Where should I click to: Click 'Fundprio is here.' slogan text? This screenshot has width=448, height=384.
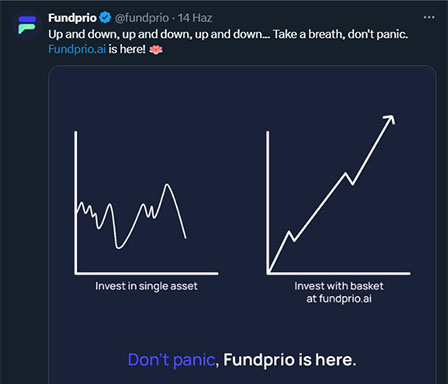click(290, 360)
